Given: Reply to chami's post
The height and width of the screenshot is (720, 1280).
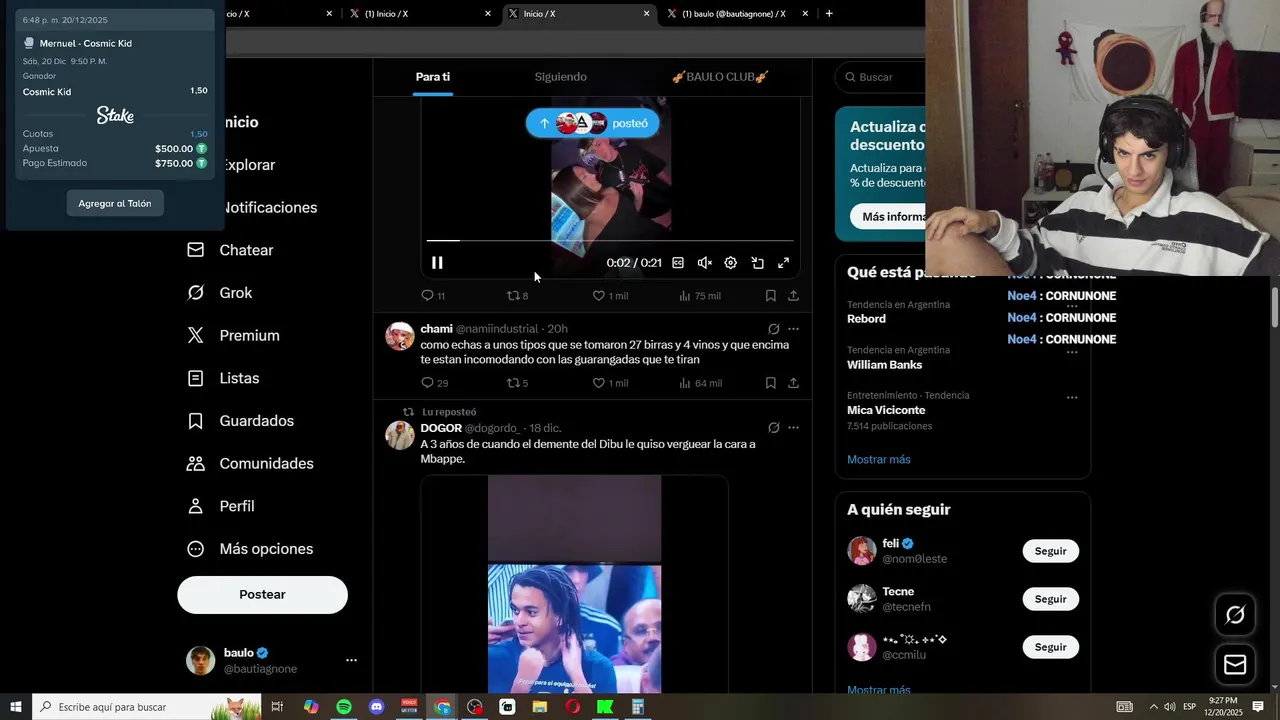Looking at the screenshot, I should click(x=434, y=383).
